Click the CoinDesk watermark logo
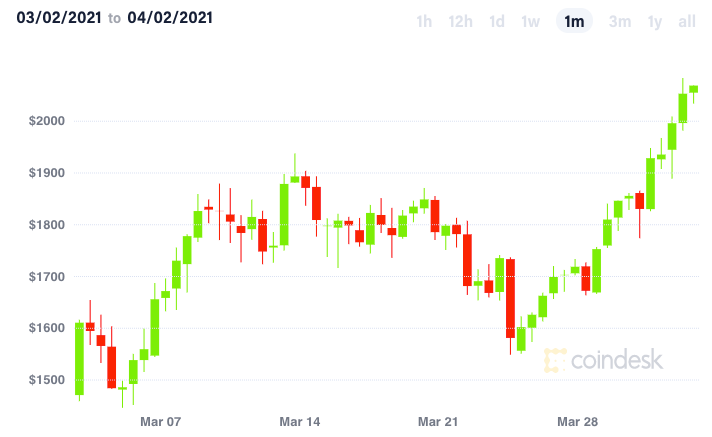This screenshot has width=712, height=437. tap(604, 360)
